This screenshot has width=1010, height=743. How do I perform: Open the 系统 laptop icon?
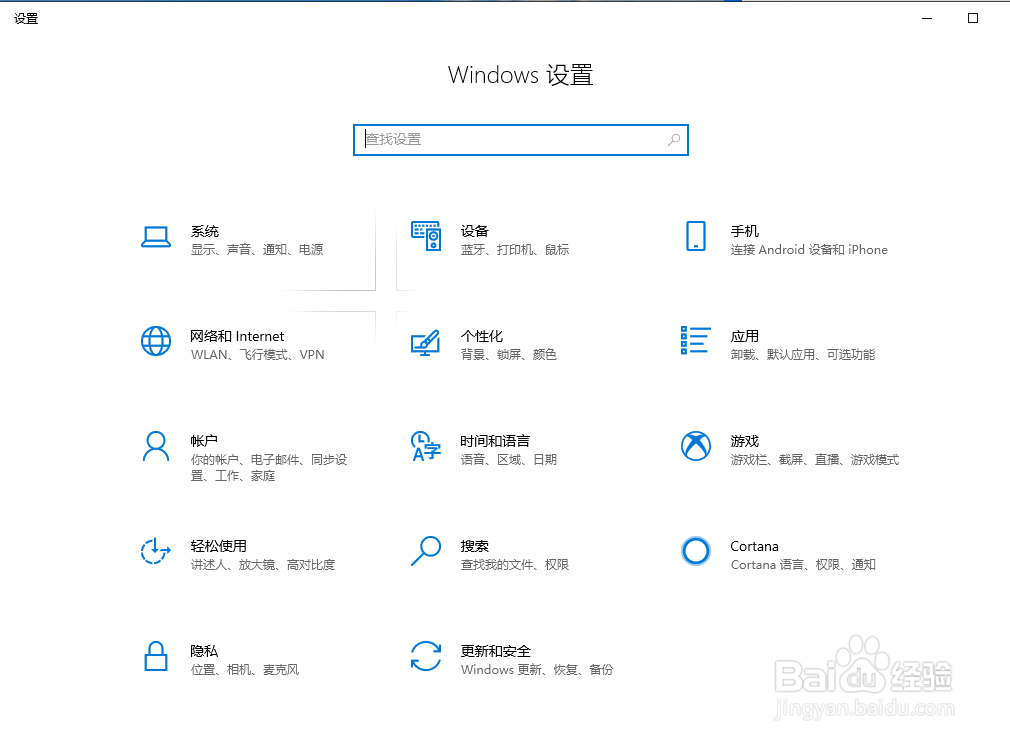[x=156, y=237]
